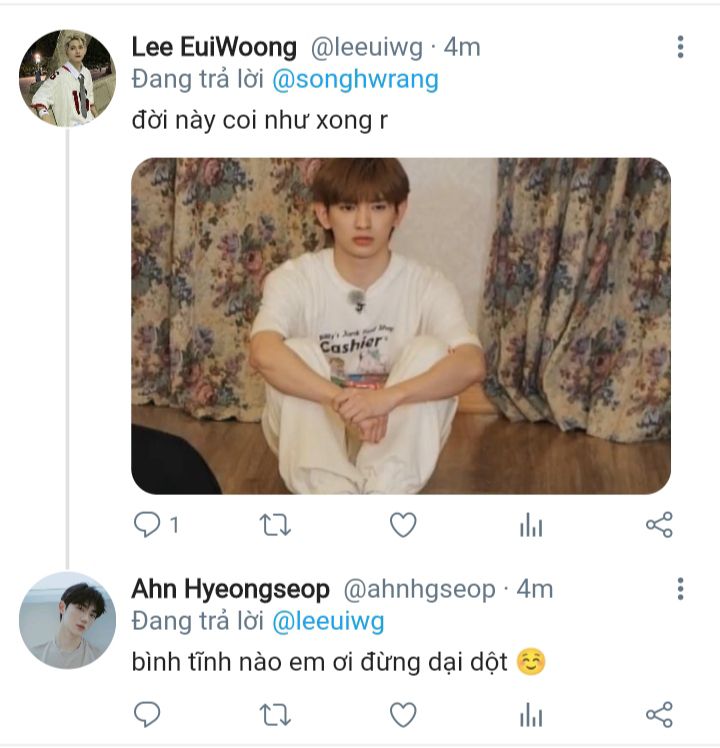Retweet Ahn Hyeongseop's tweet

(275, 714)
